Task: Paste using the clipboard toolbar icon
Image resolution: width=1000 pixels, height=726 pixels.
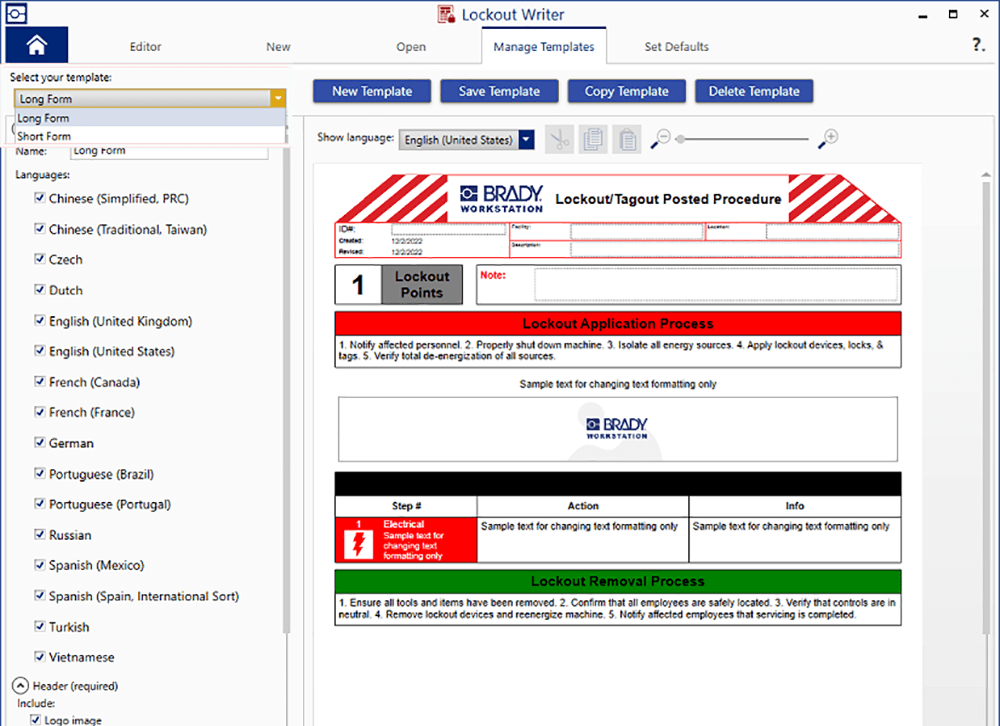Action: tap(627, 139)
